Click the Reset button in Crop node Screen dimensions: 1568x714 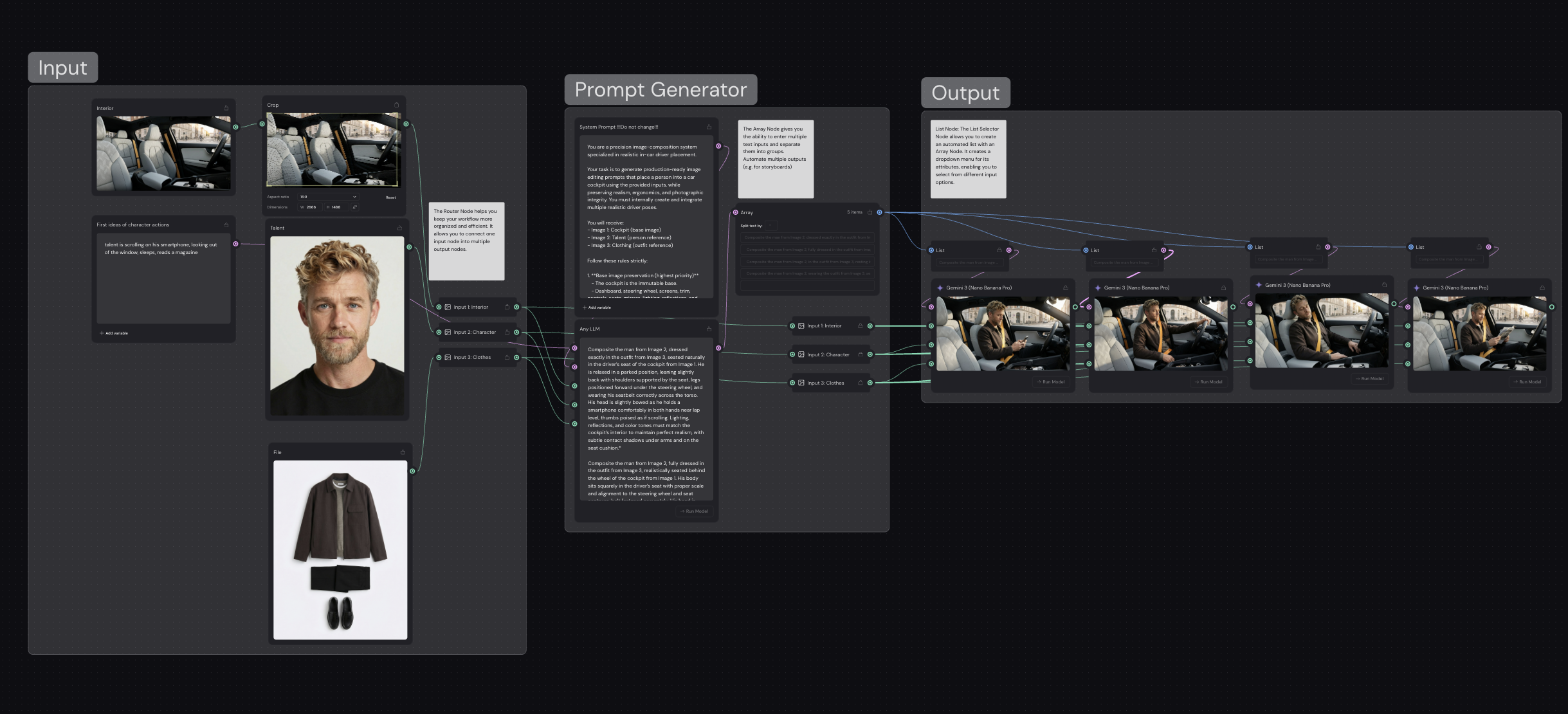(390, 197)
